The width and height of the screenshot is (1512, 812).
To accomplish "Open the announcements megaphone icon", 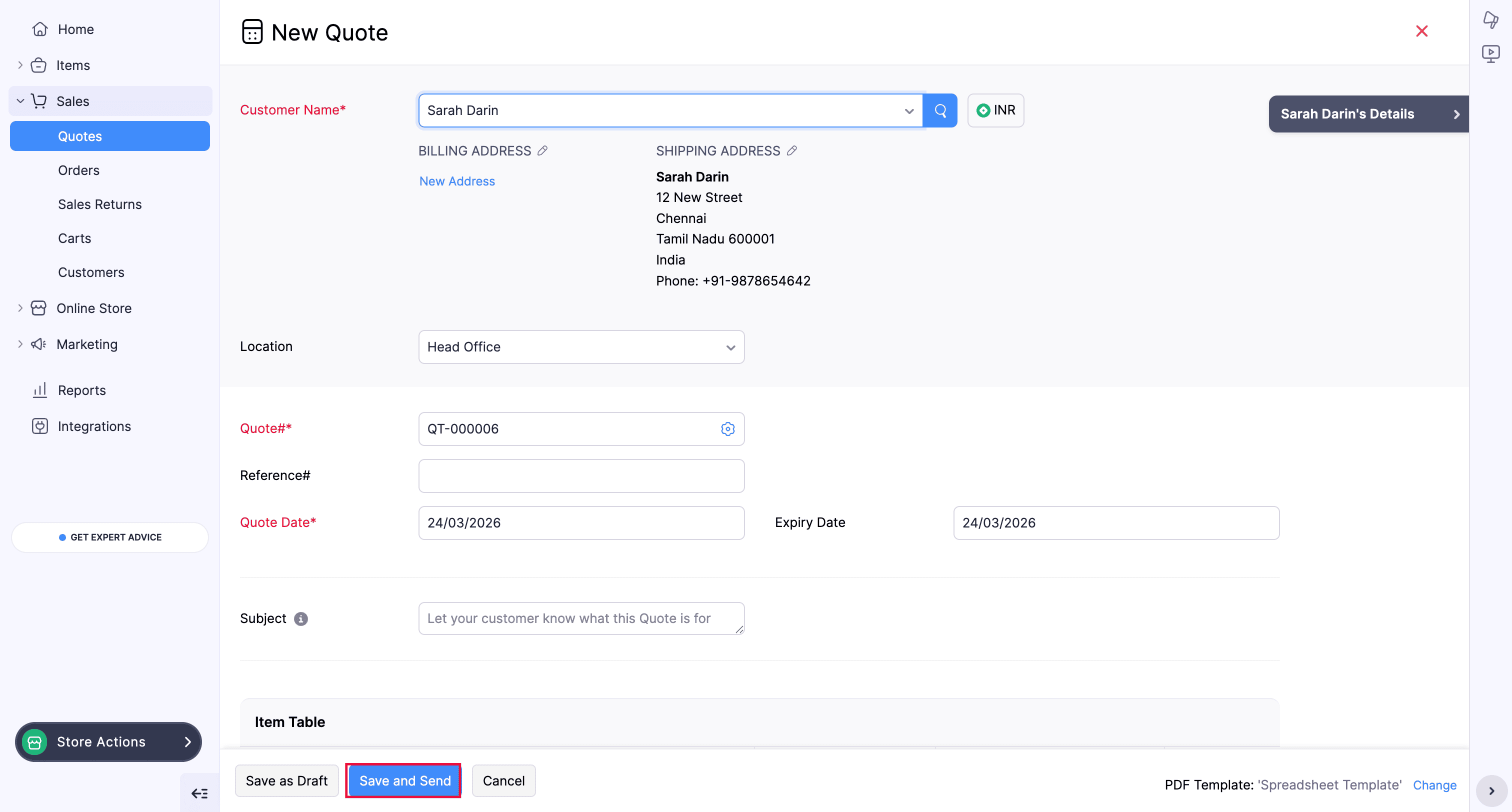I will (1490, 19).
